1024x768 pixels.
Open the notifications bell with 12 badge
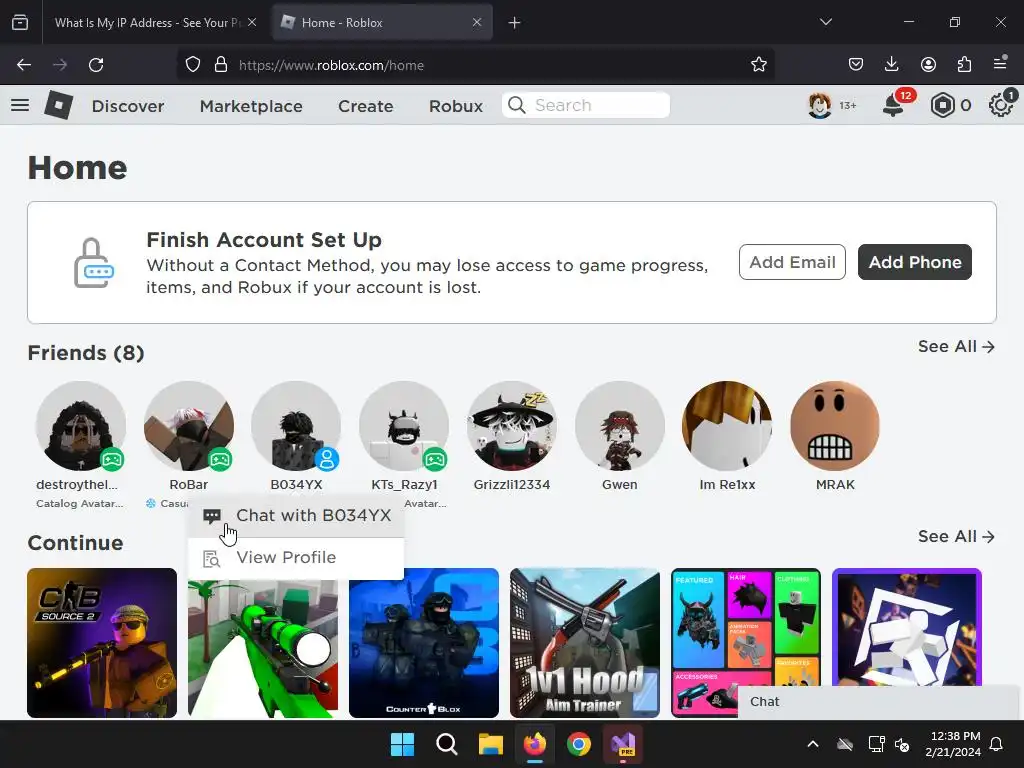pos(893,105)
